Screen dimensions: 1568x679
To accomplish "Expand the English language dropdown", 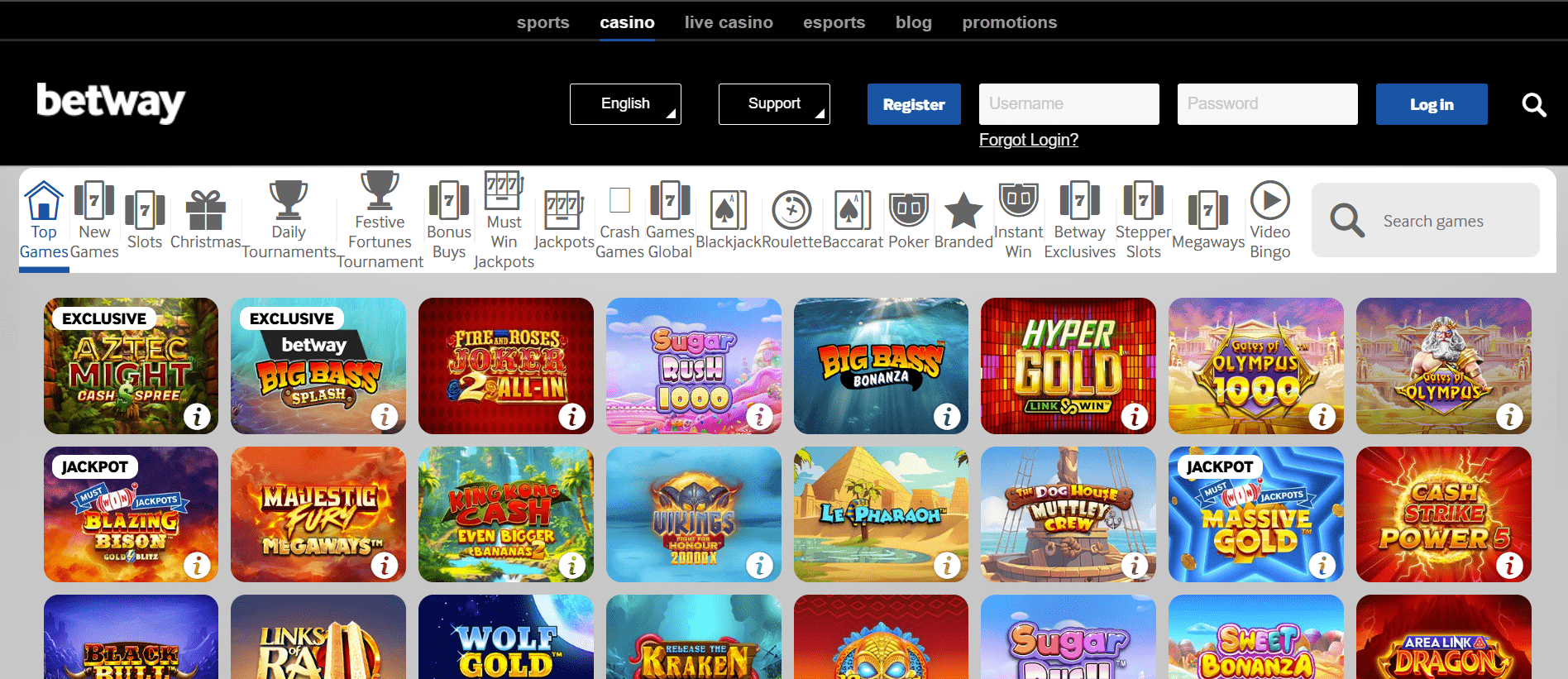I will tap(625, 104).
